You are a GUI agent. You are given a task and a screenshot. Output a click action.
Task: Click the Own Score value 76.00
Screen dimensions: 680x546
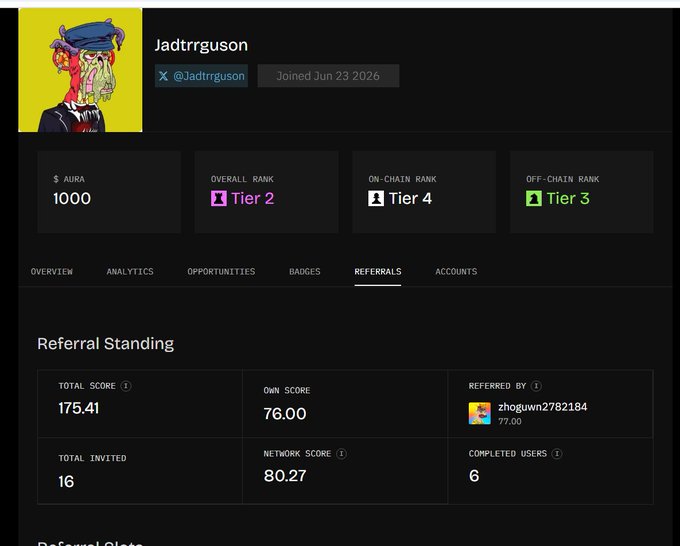pos(285,414)
